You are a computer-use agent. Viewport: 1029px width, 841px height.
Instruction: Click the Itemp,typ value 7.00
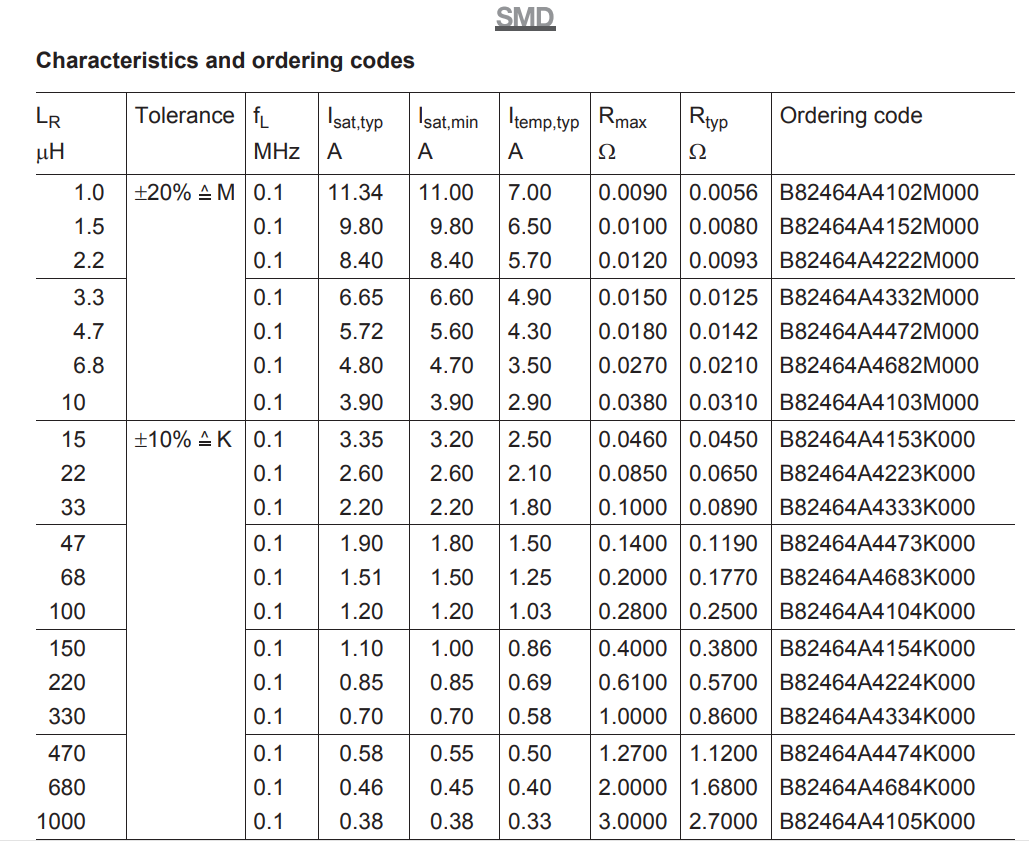(529, 193)
